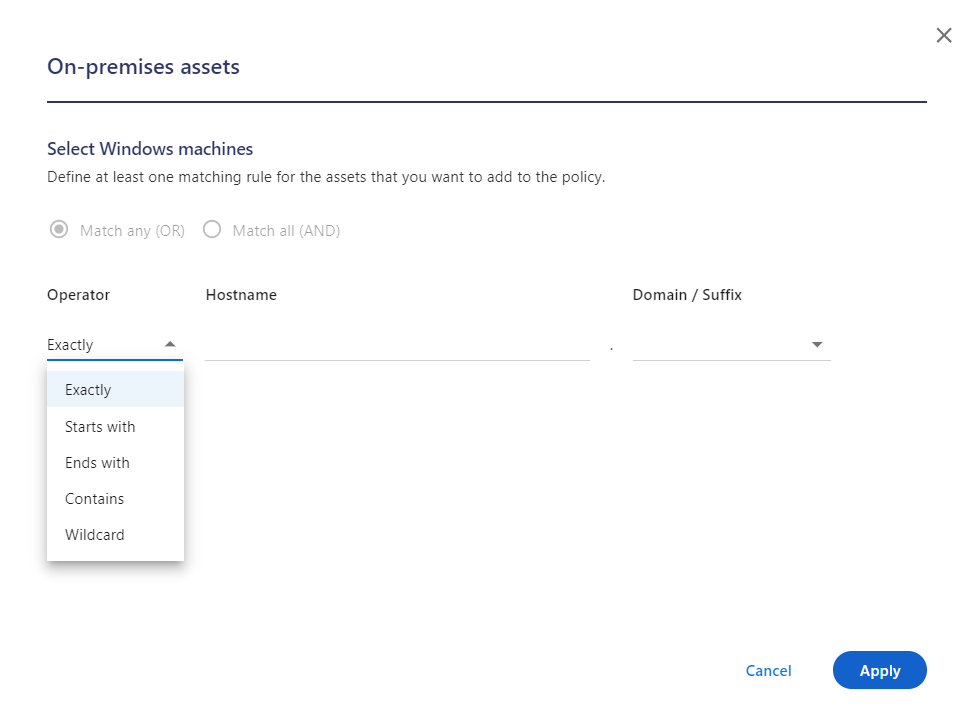
Task: Select the Match all (AND) option
Action: pos(212,229)
